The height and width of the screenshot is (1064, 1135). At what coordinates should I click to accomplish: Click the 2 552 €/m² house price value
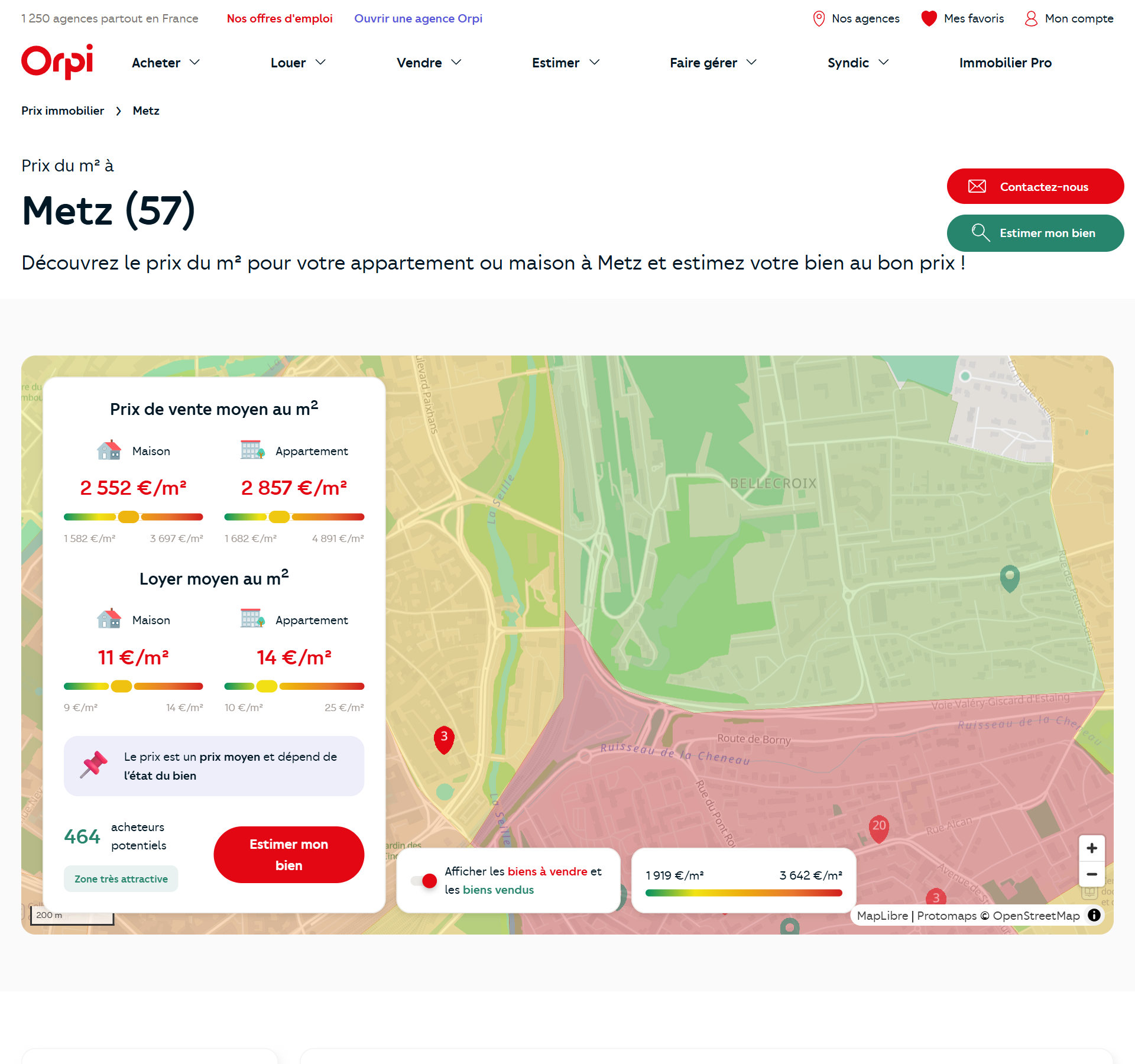click(133, 488)
